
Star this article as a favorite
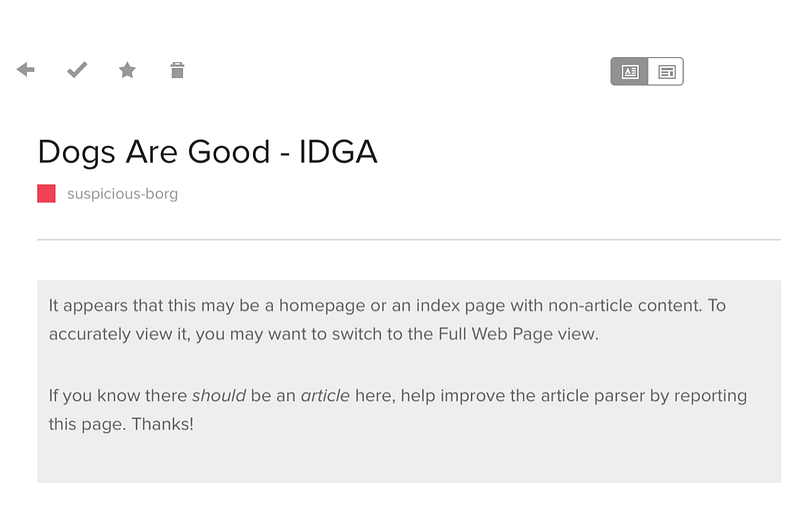(127, 70)
